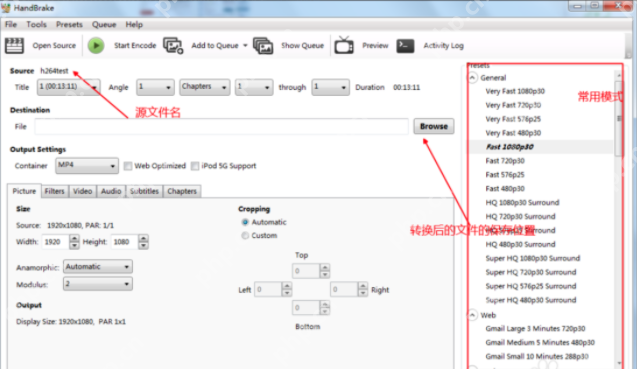Select the Very Fast 480p30 preset
The height and width of the screenshot is (369, 637).
click(513, 133)
